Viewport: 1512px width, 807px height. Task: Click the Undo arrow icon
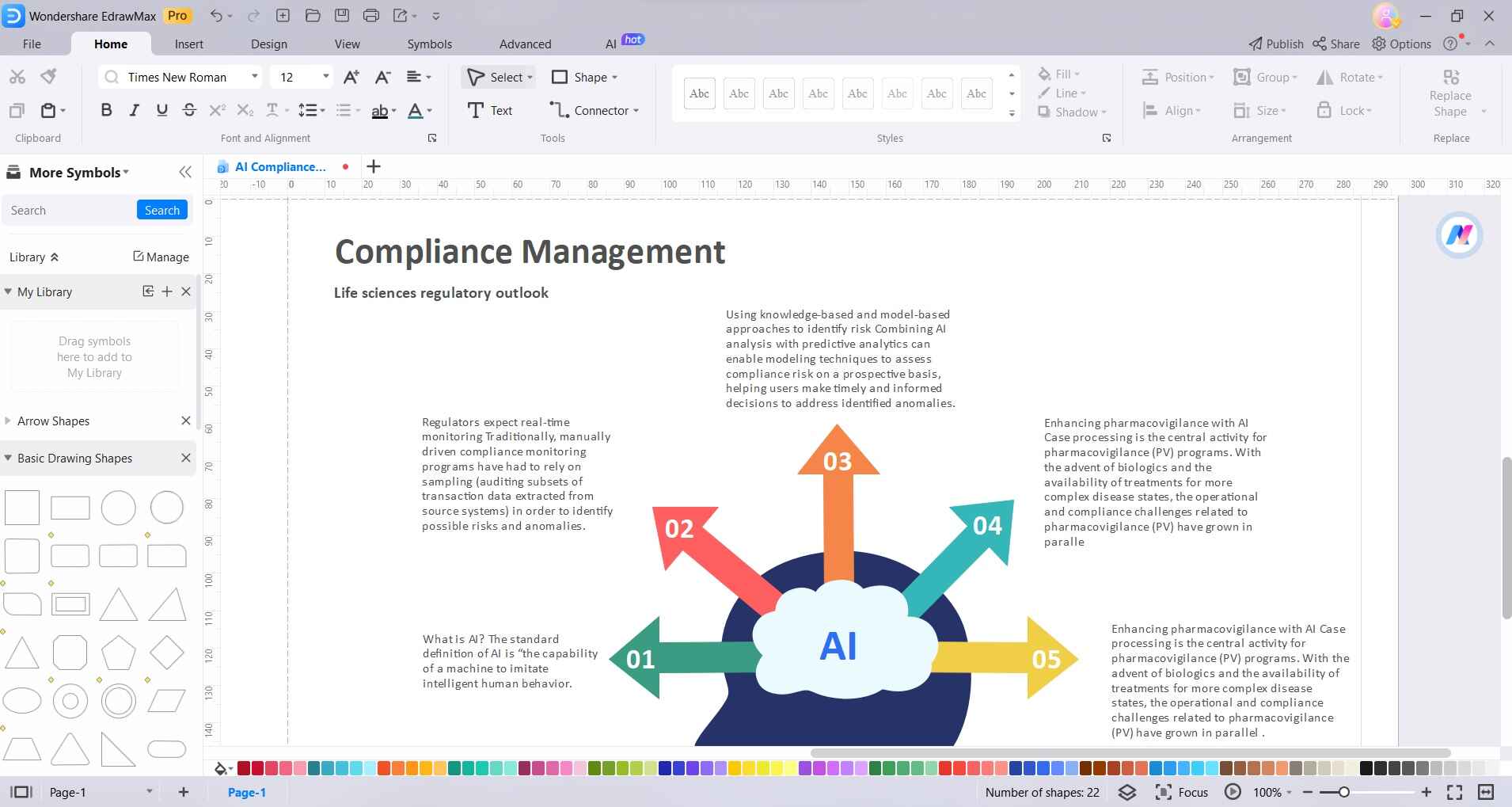pyautogui.click(x=217, y=16)
